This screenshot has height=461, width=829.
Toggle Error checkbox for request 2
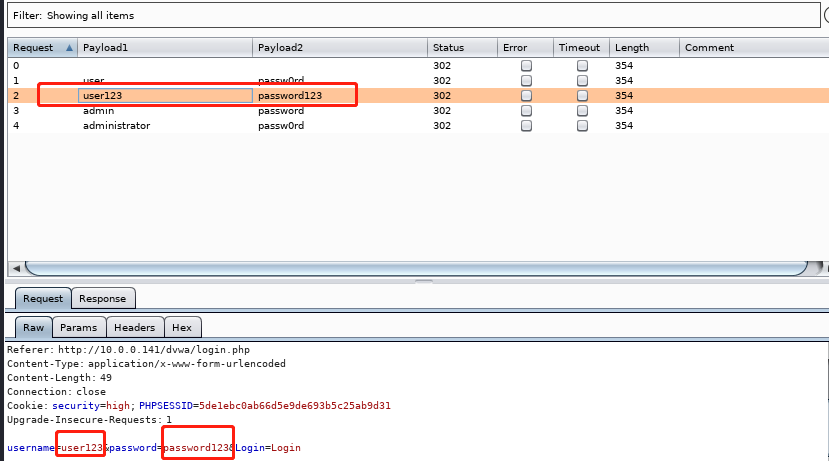(526, 96)
